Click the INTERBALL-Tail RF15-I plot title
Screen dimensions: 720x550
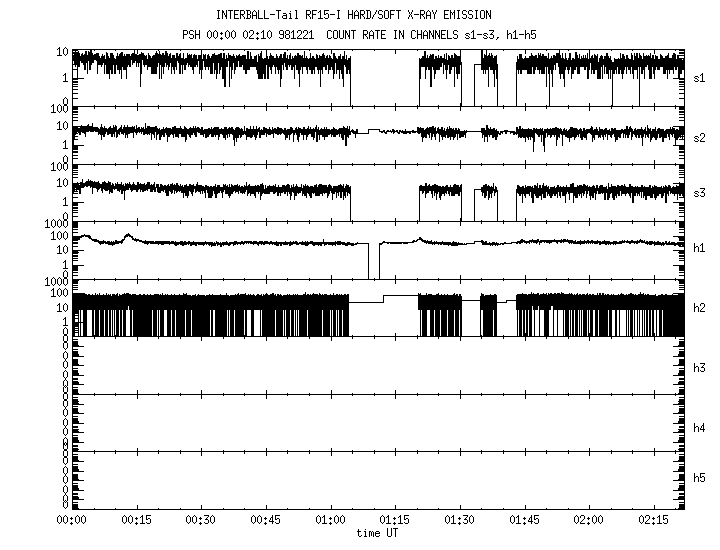point(354,15)
